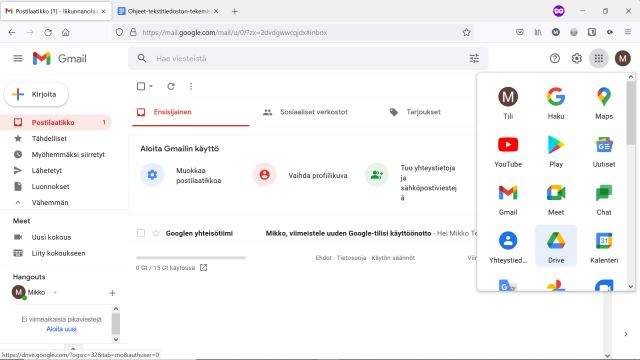This screenshot has height=360, width=640.
Task: Open Gmail icon in the apps grid
Action: (x=508, y=199)
